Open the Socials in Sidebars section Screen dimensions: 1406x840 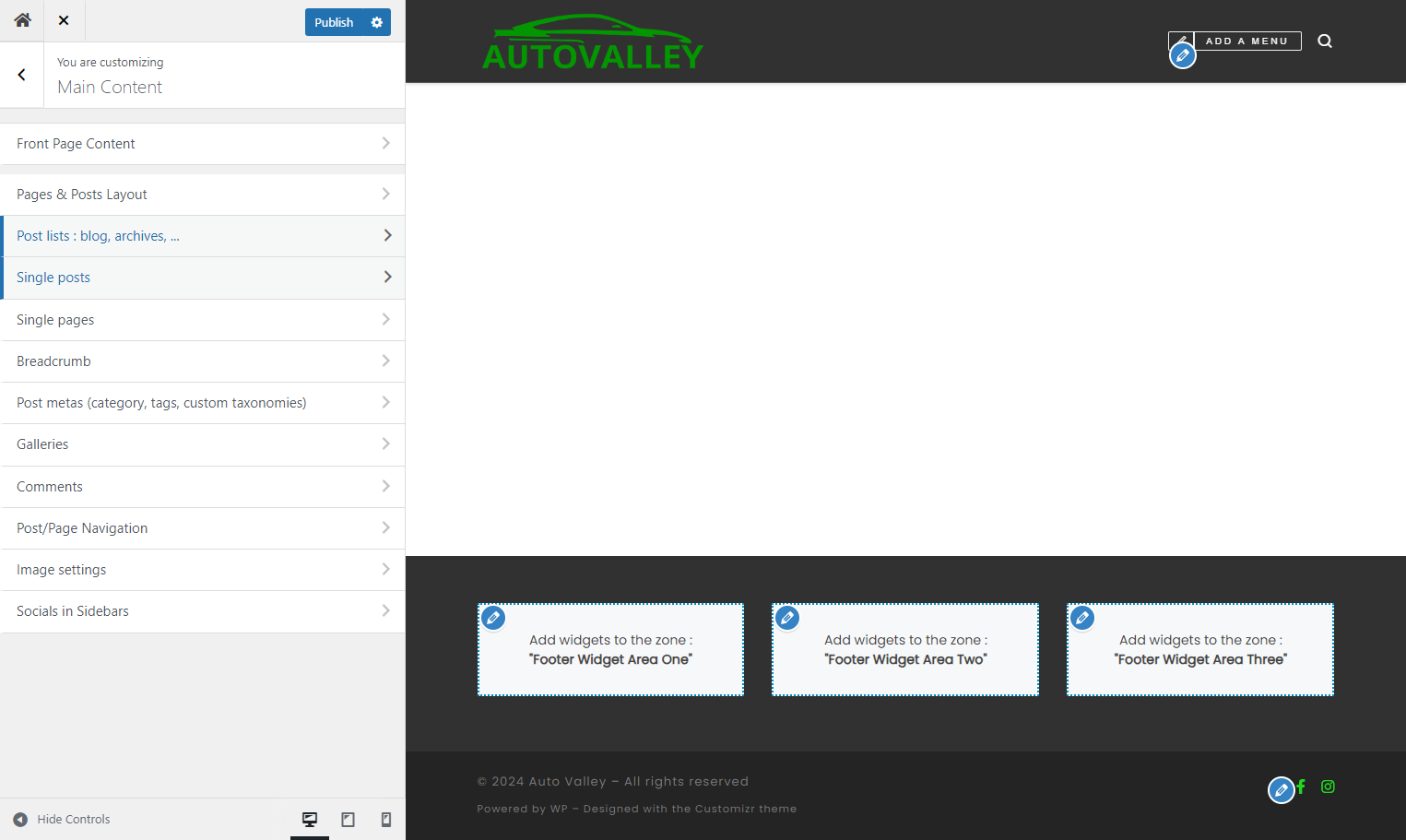pyautogui.click(x=203, y=611)
